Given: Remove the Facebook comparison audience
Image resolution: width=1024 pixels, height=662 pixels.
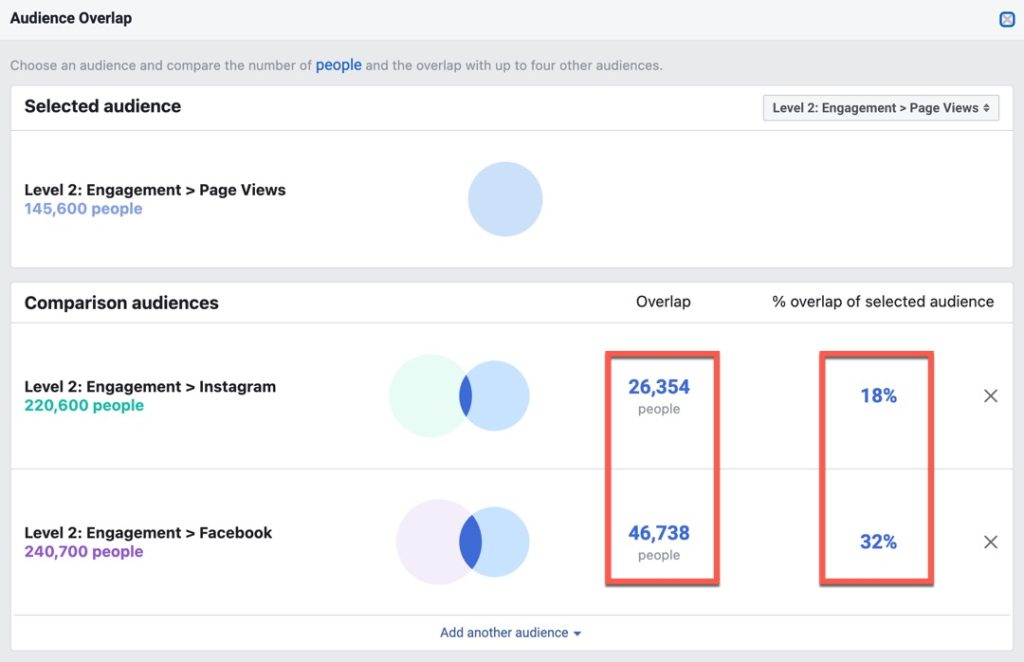Looking at the screenshot, I should coord(990,542).
